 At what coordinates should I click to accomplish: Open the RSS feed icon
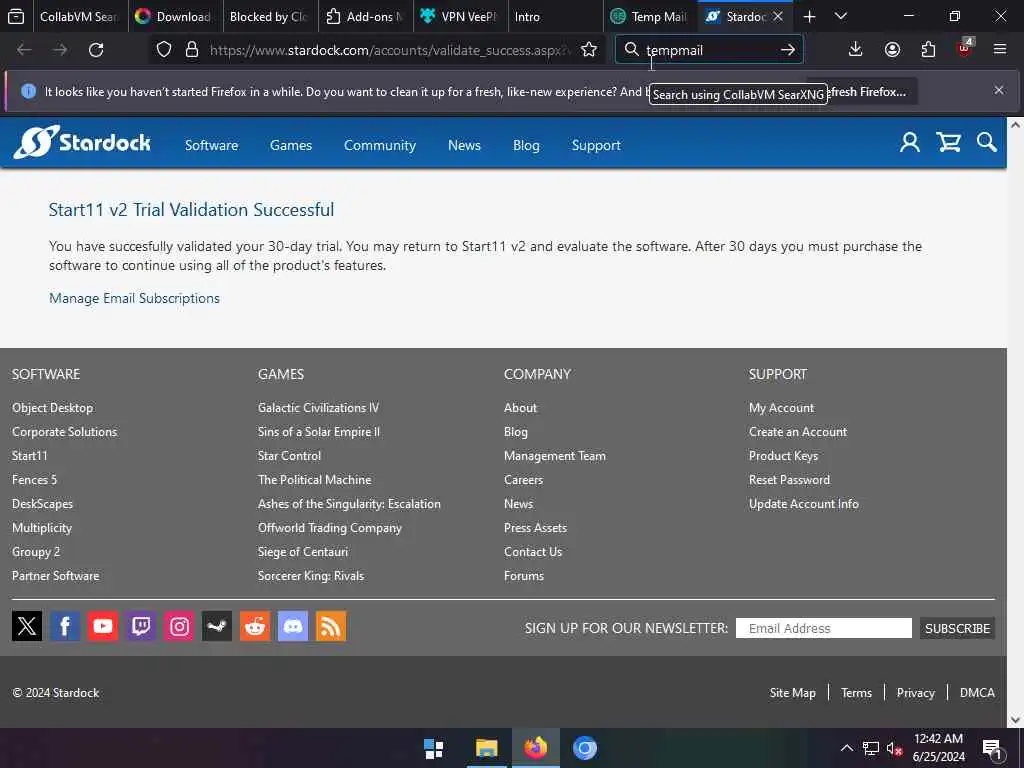[x=331, y=626]
